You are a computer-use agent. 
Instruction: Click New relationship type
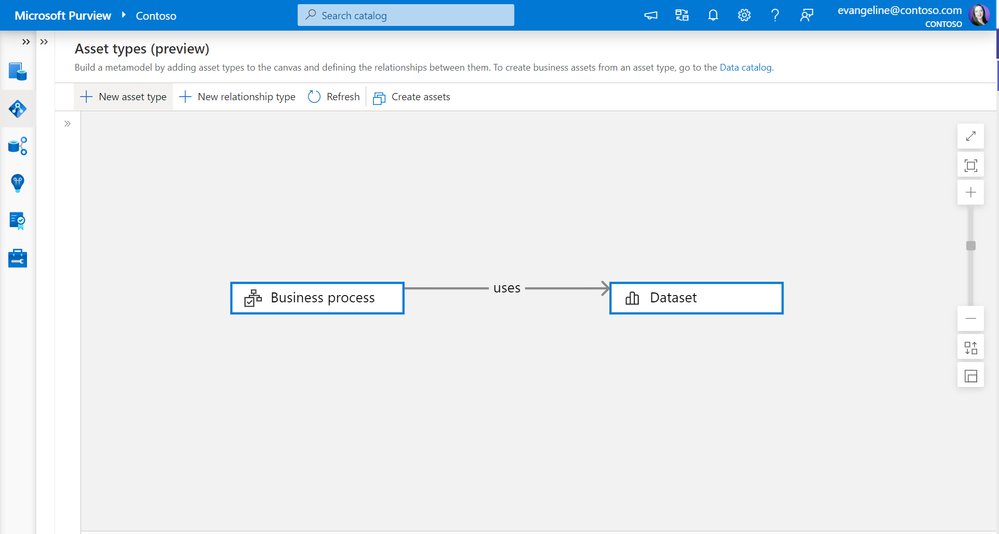238,97
